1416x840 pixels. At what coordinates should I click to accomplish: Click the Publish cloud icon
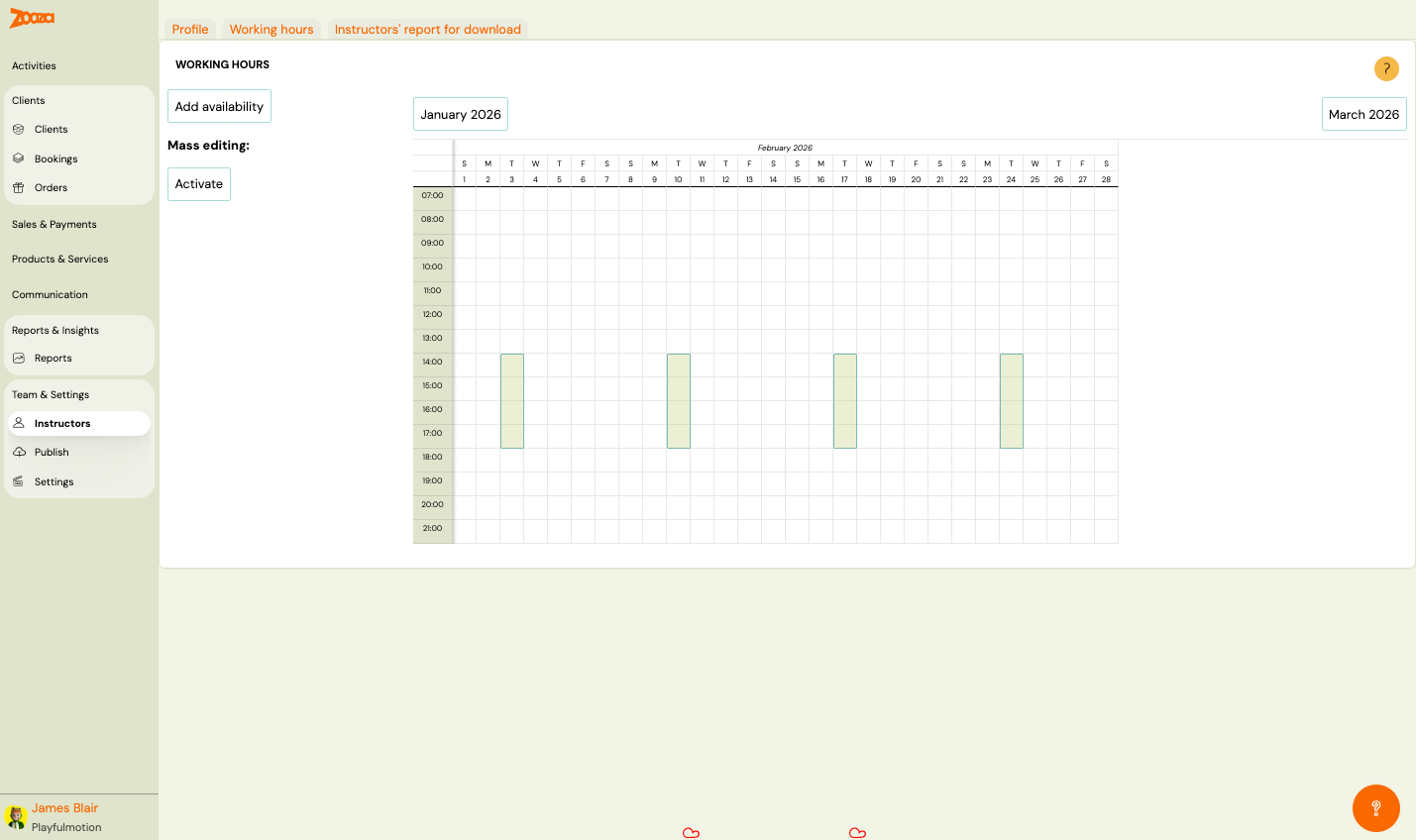coord(19,452)
